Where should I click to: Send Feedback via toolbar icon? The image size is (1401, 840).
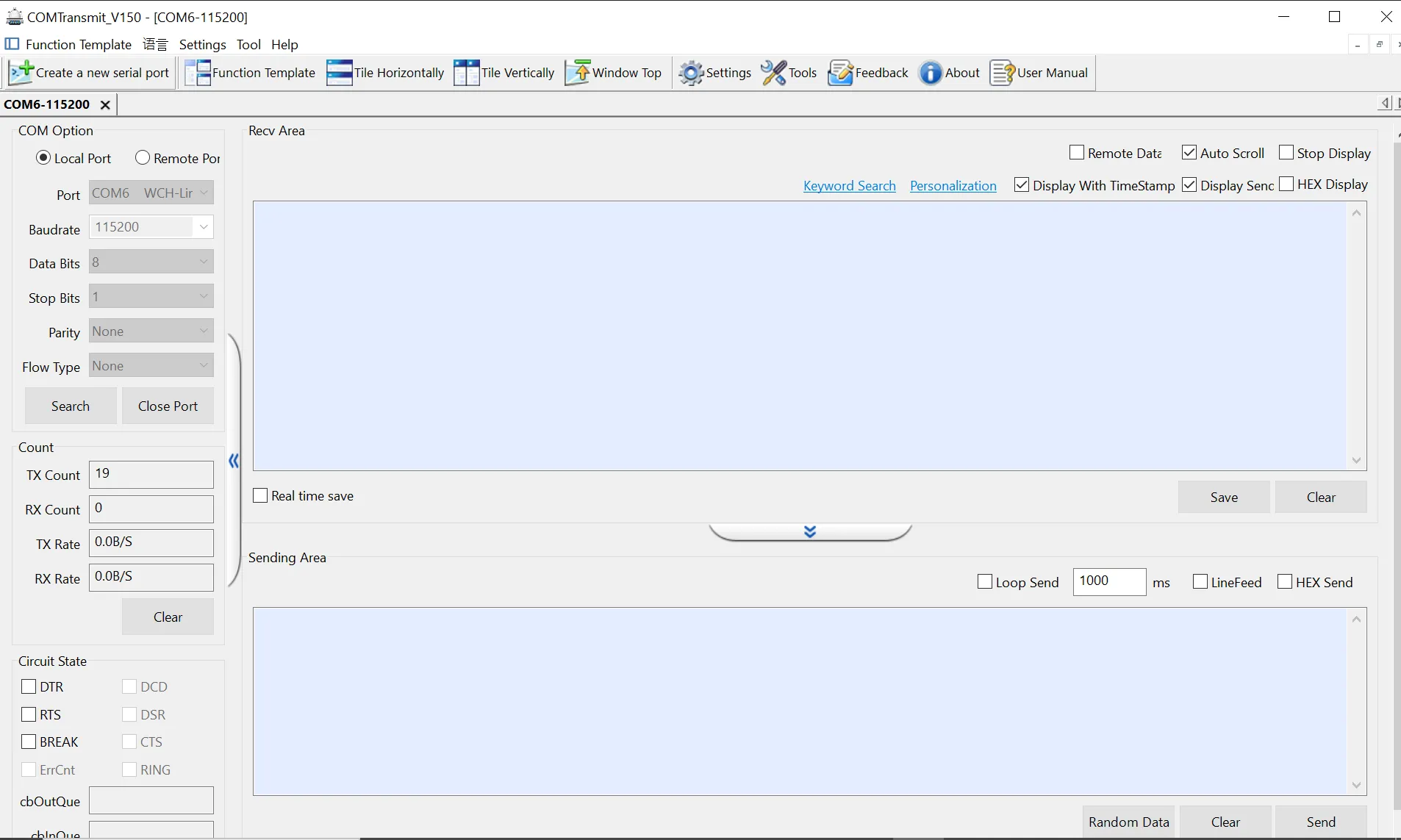[868, 72]
